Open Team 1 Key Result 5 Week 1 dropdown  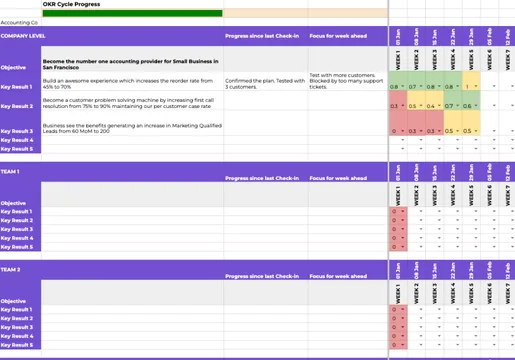(x=403, y=247)
